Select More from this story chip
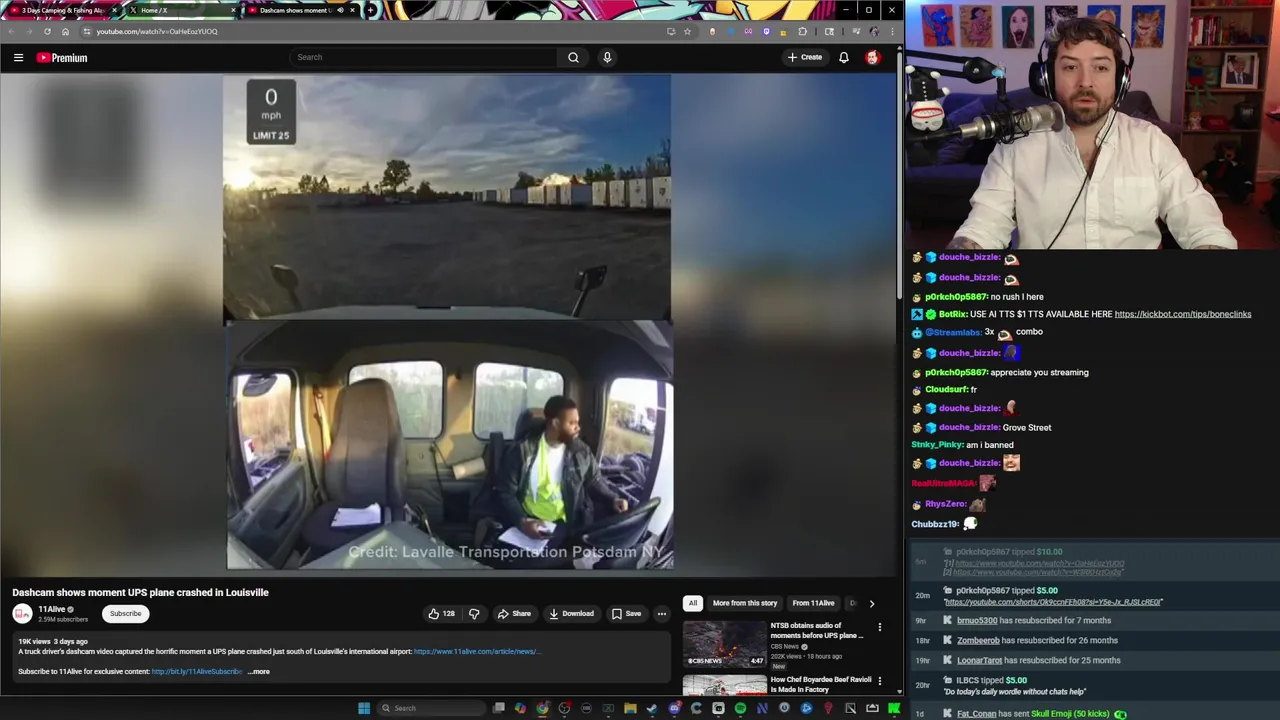Image resolution: width=1280 pixels, height=720 pixels. coord(745,603)
